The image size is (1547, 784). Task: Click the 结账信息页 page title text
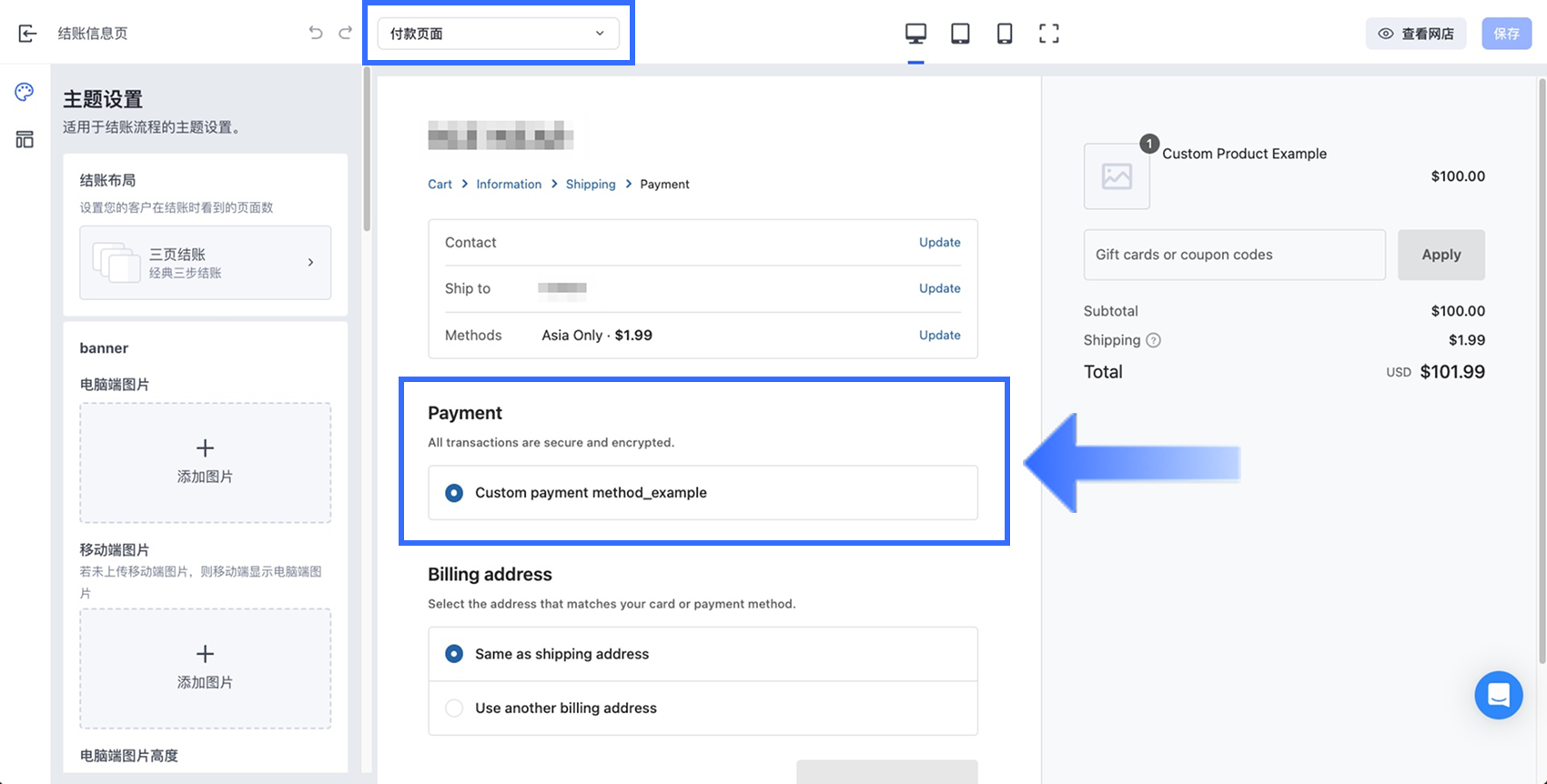point(93,34)
